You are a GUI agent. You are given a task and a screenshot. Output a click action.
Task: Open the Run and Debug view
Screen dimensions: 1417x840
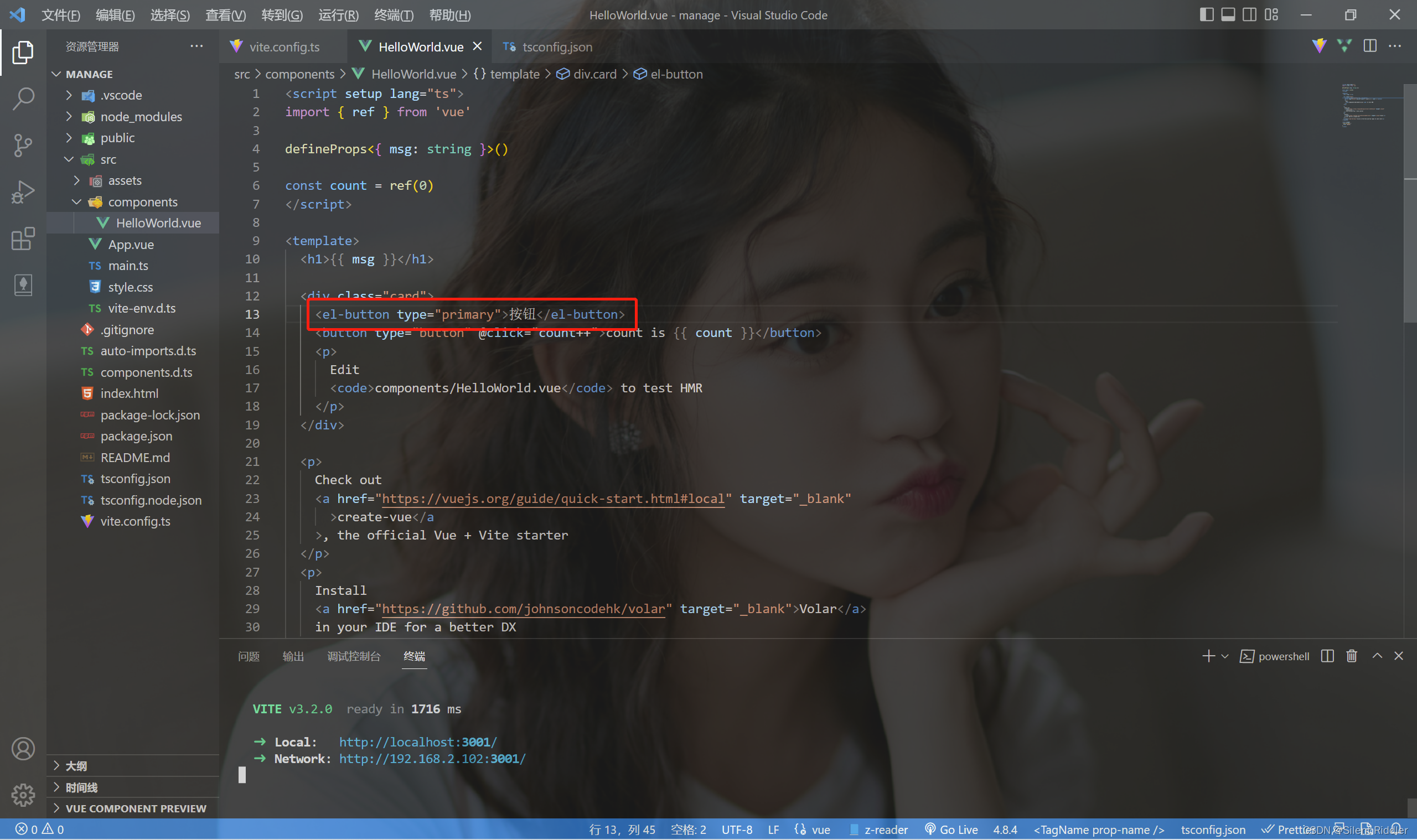pyautogui.click(x=23, y=192)
